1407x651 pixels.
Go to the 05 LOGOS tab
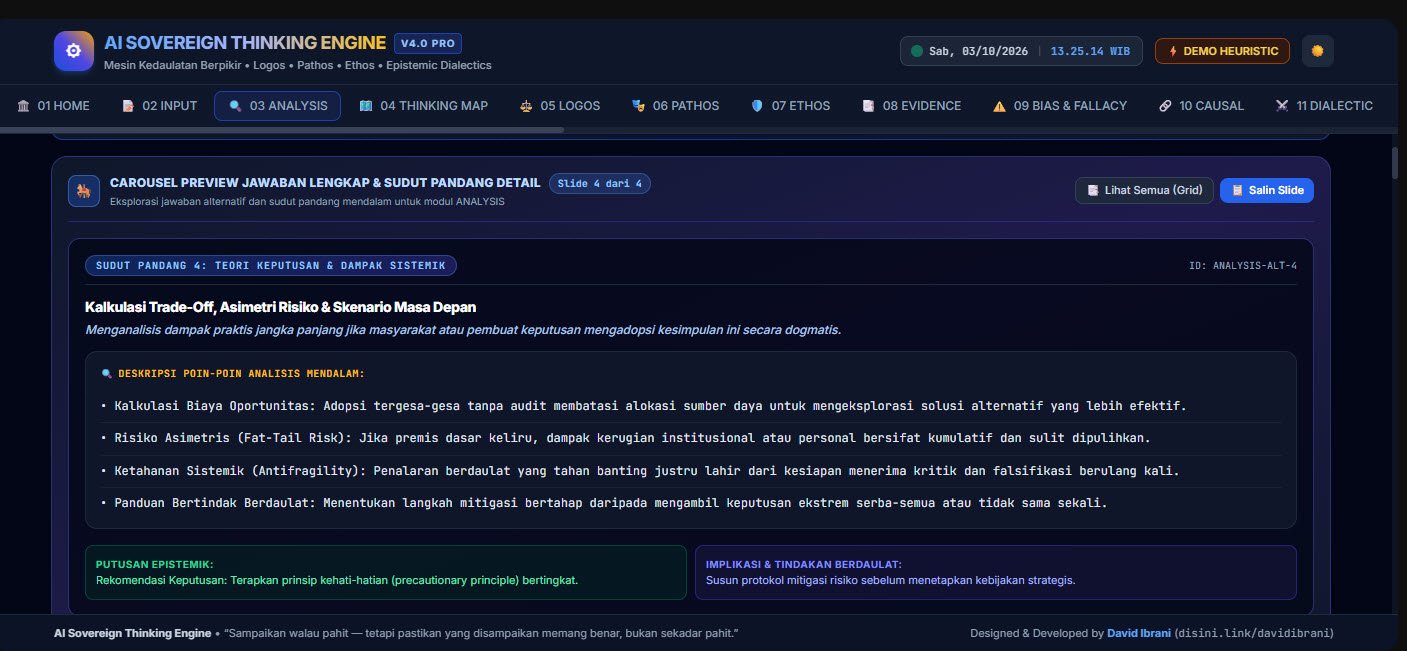[561, 106]
